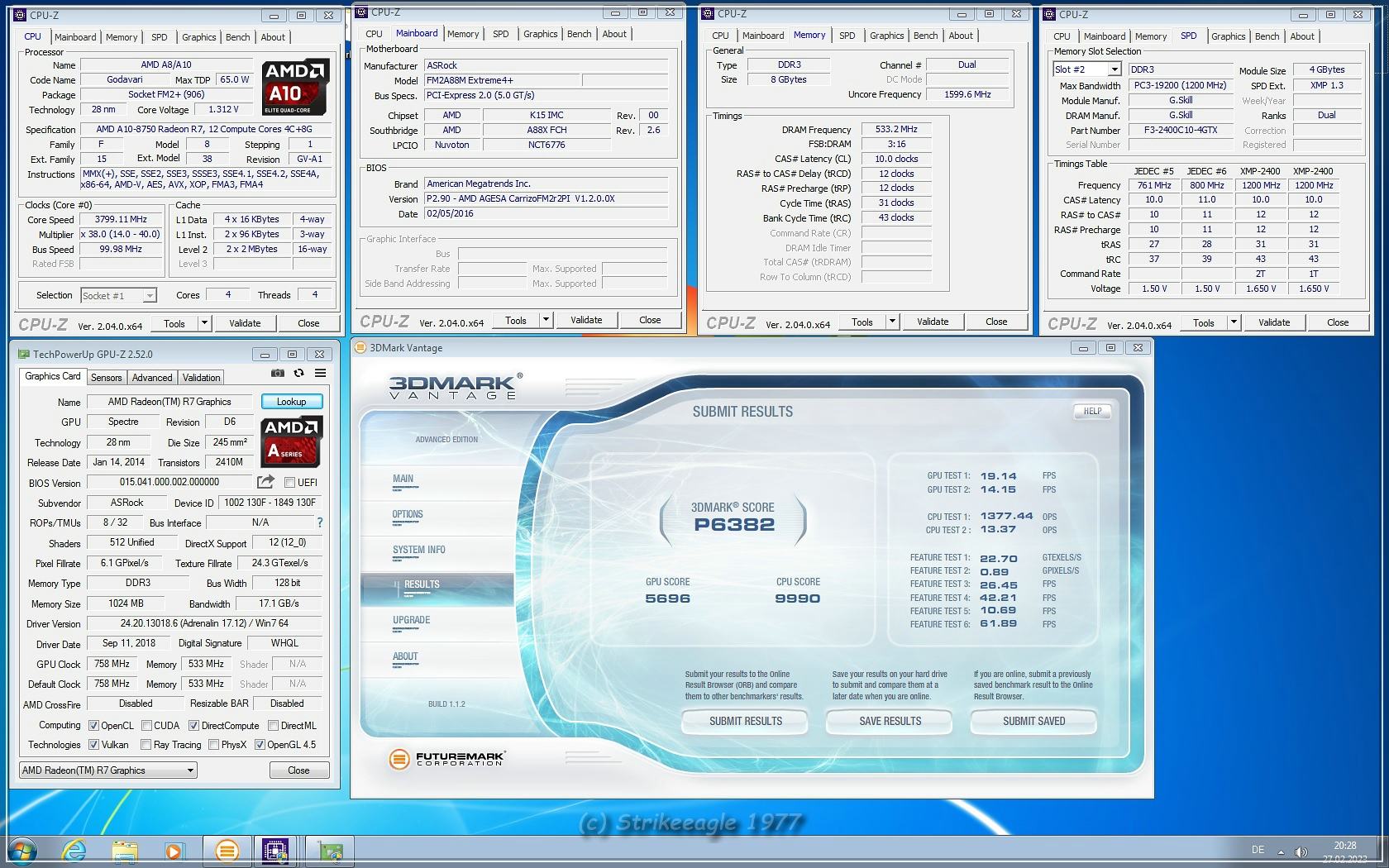Click first CPU-Z window title icon
This screenshot has width=1389, height=868.
pyautogui.click(x=21, y=15)
